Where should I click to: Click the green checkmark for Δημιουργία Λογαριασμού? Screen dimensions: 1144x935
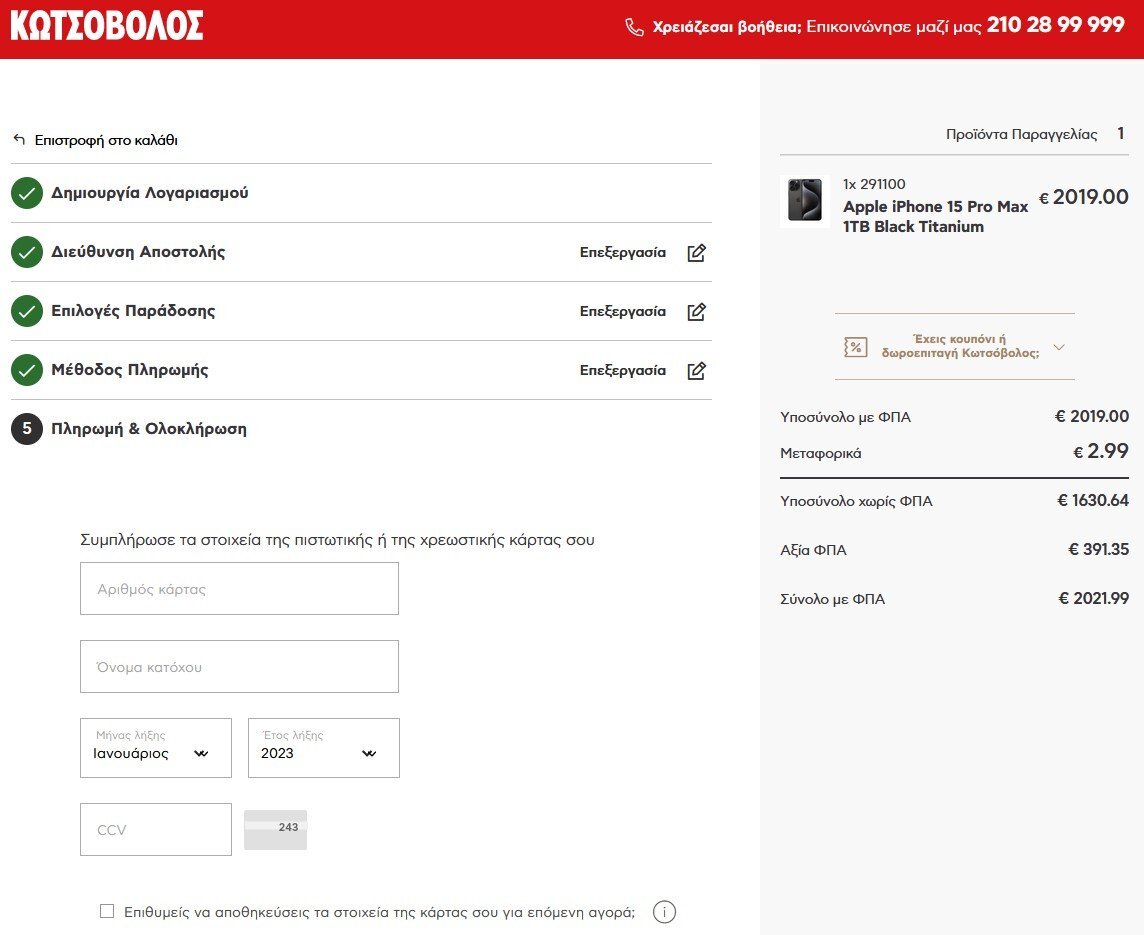tap(27, 193)
